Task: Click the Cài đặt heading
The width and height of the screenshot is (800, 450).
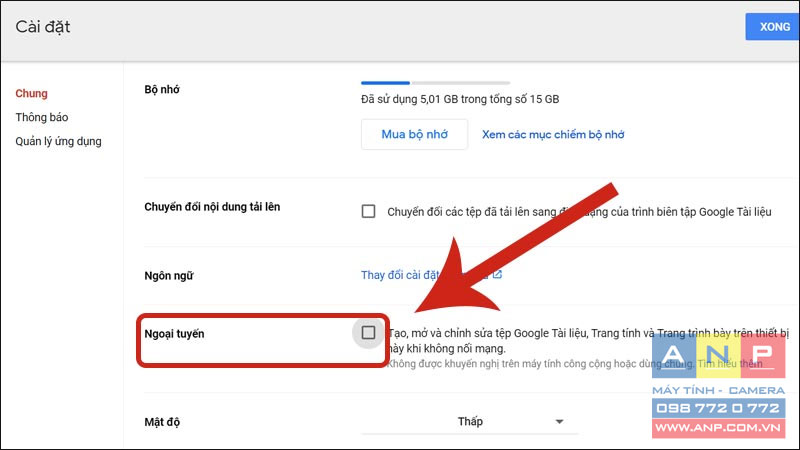Action: point(43,27)
